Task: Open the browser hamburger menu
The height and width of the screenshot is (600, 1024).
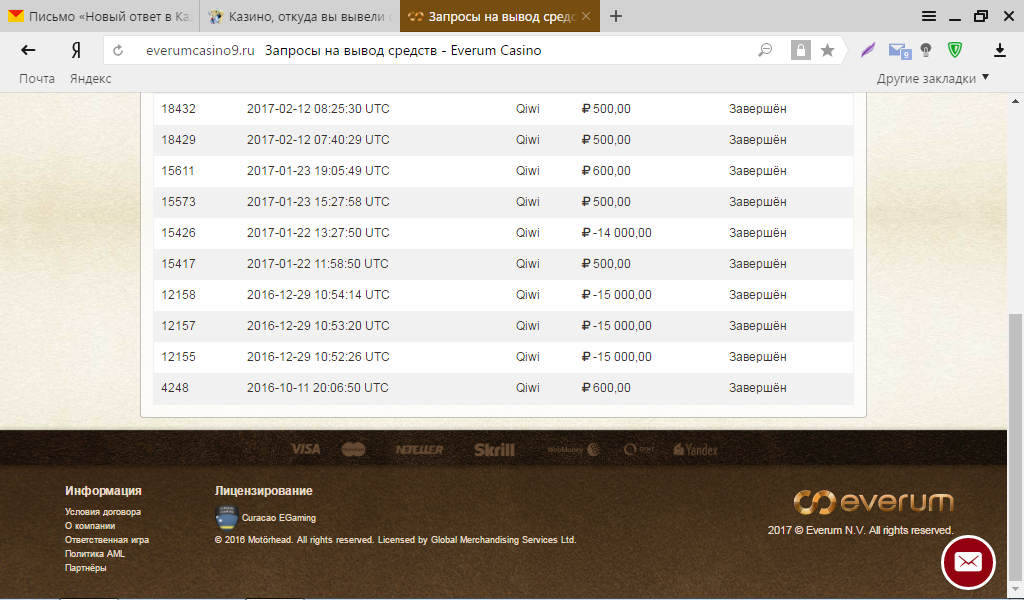Action: pos(929,16)
